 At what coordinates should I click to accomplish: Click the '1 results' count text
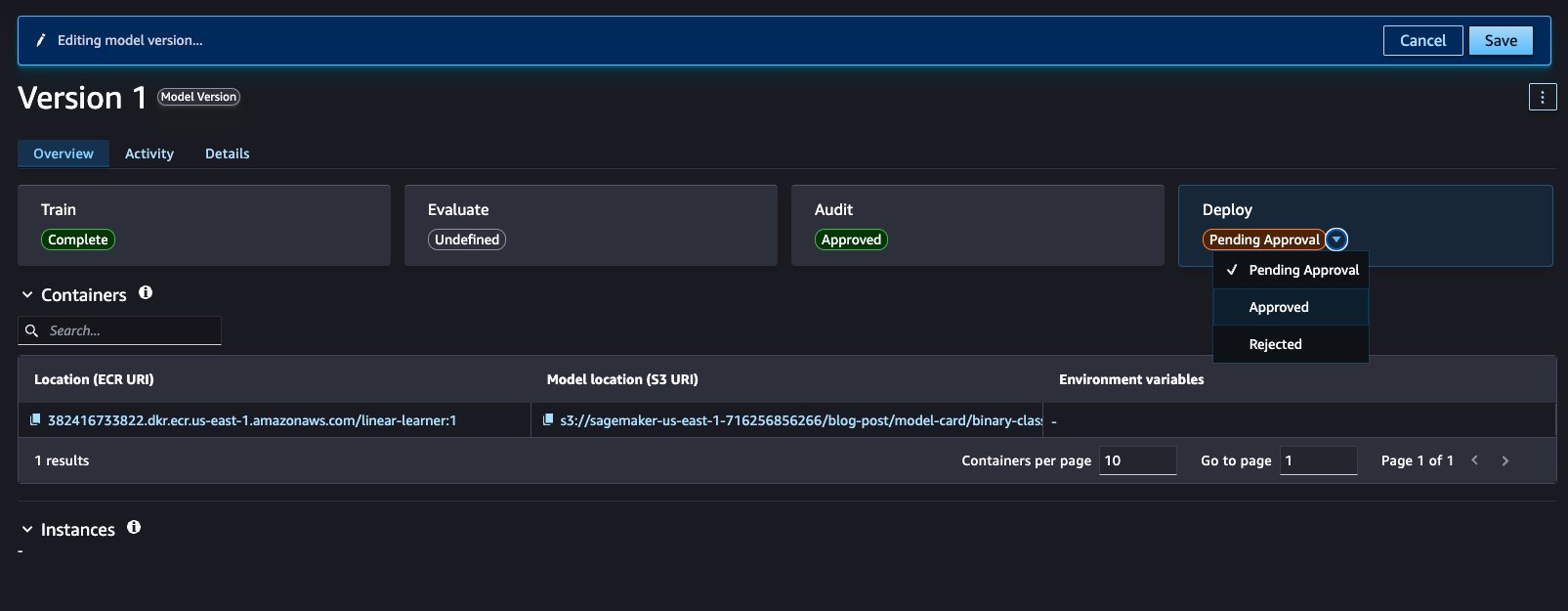tap(62, 460)
